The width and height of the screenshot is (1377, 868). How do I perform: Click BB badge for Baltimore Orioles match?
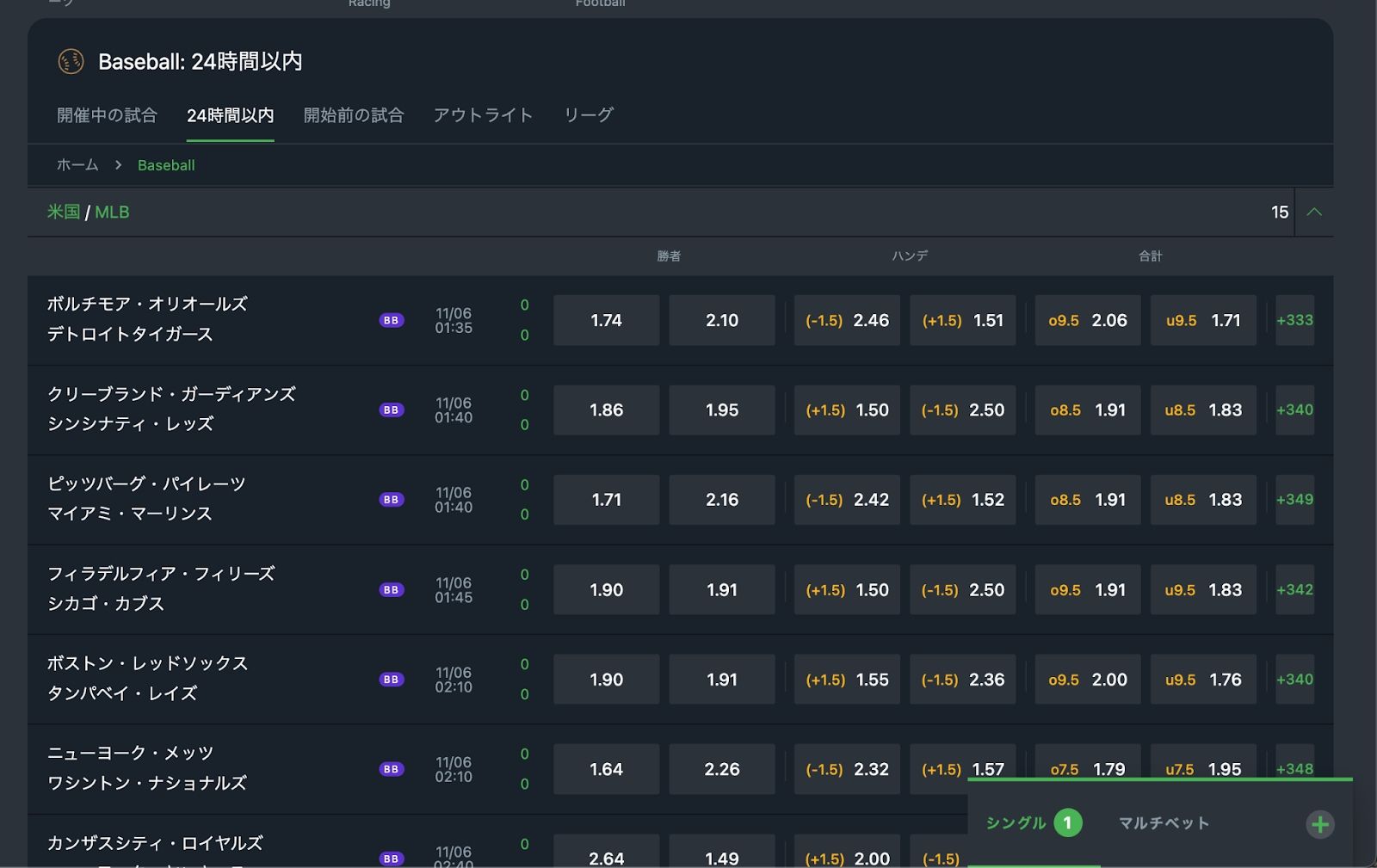[392, 320]
